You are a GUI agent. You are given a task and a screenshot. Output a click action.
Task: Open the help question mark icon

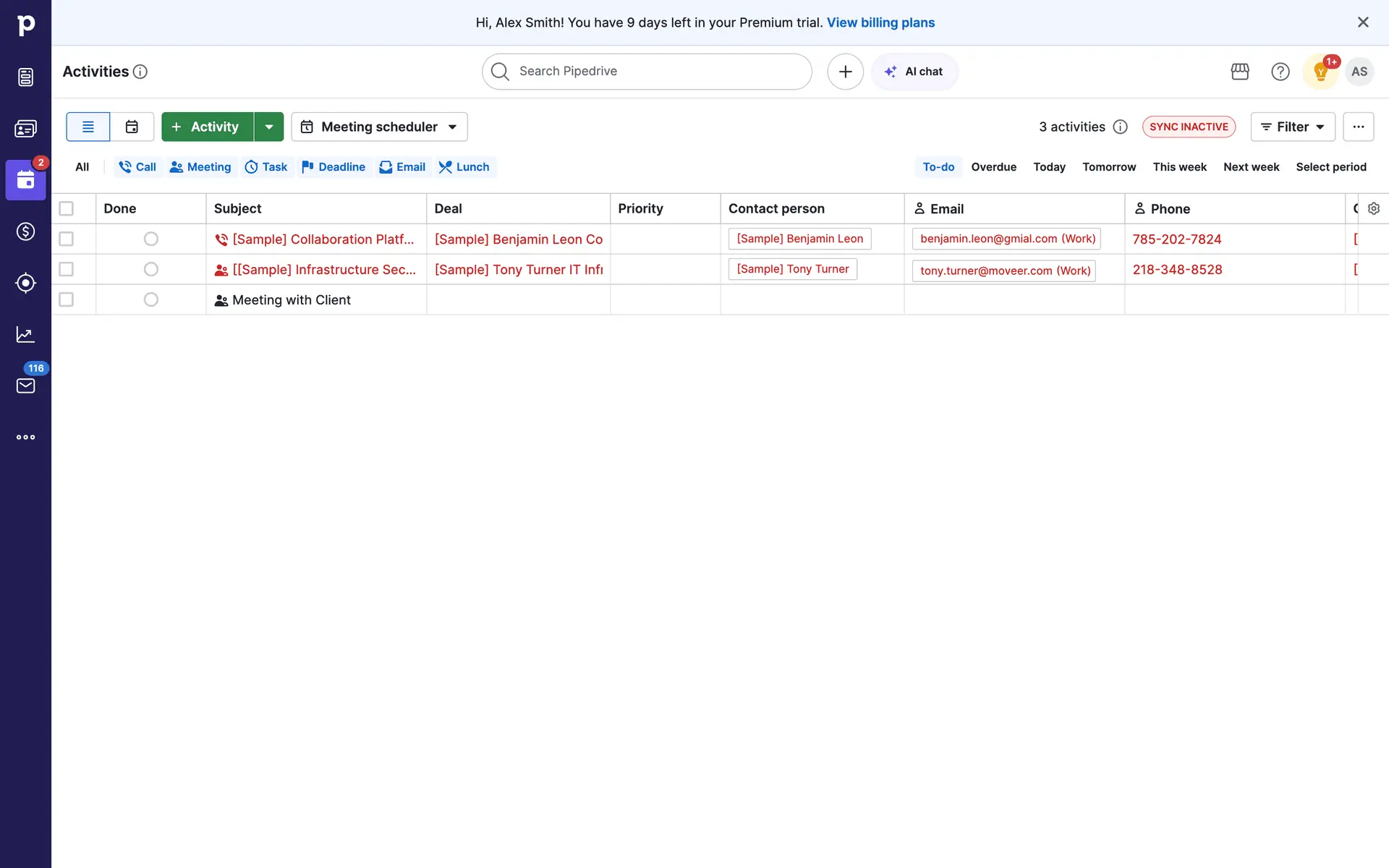1280,72
